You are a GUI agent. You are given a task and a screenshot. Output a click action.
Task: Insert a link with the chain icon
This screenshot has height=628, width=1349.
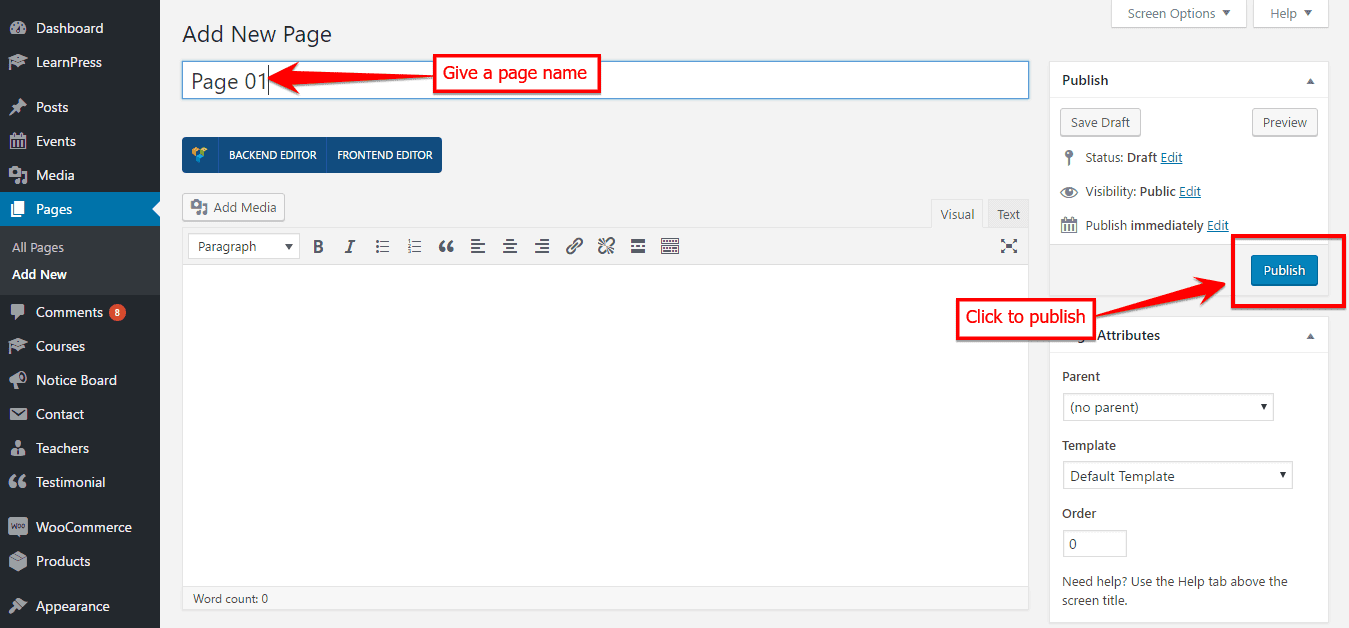point(574,246)
